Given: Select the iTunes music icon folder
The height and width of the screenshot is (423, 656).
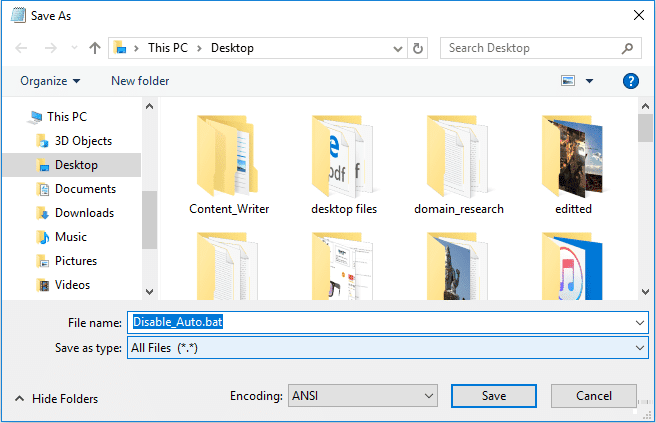Looking at the screenshot, I should click(572, 267).
